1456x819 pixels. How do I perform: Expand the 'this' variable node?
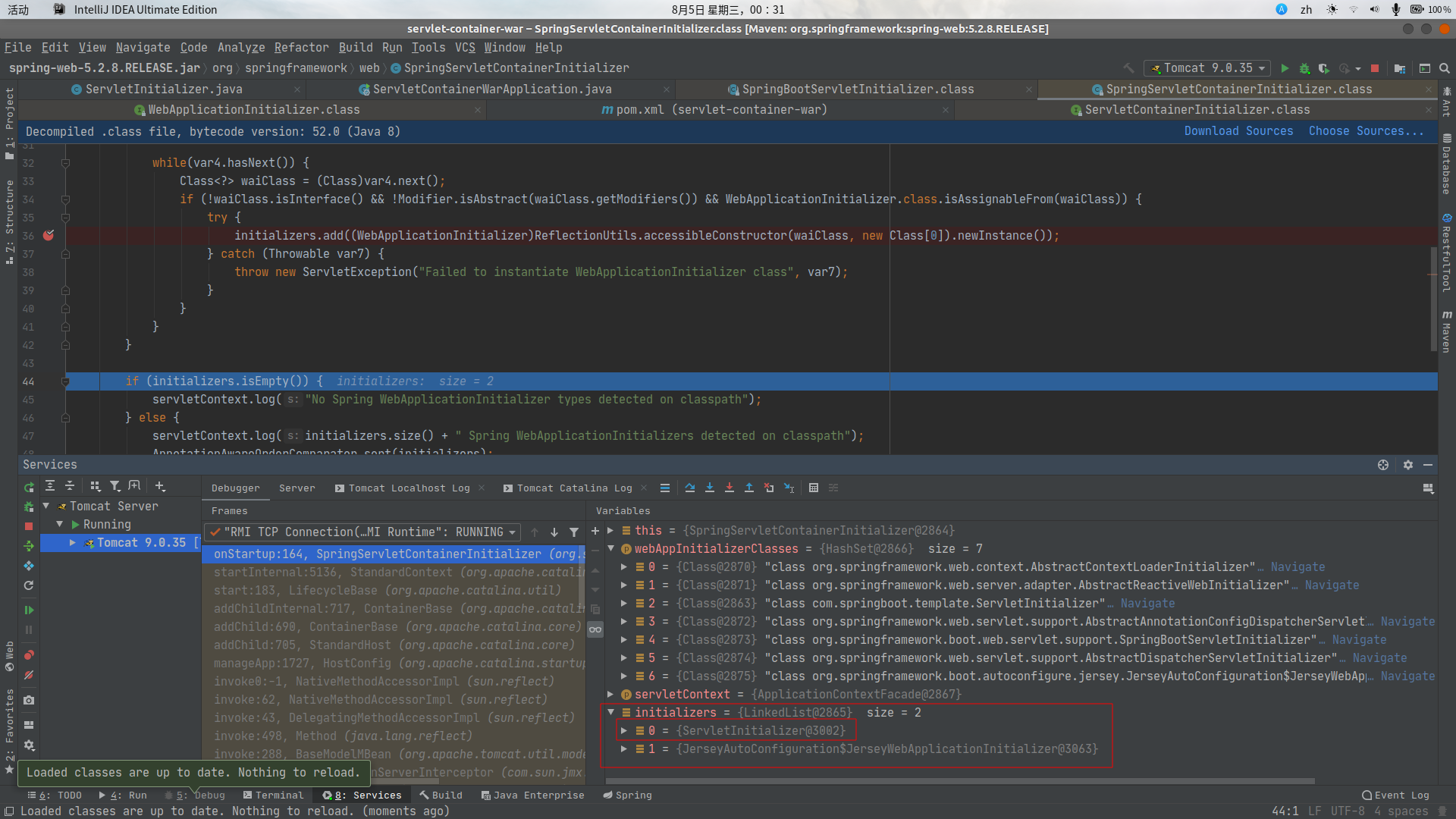610,531
